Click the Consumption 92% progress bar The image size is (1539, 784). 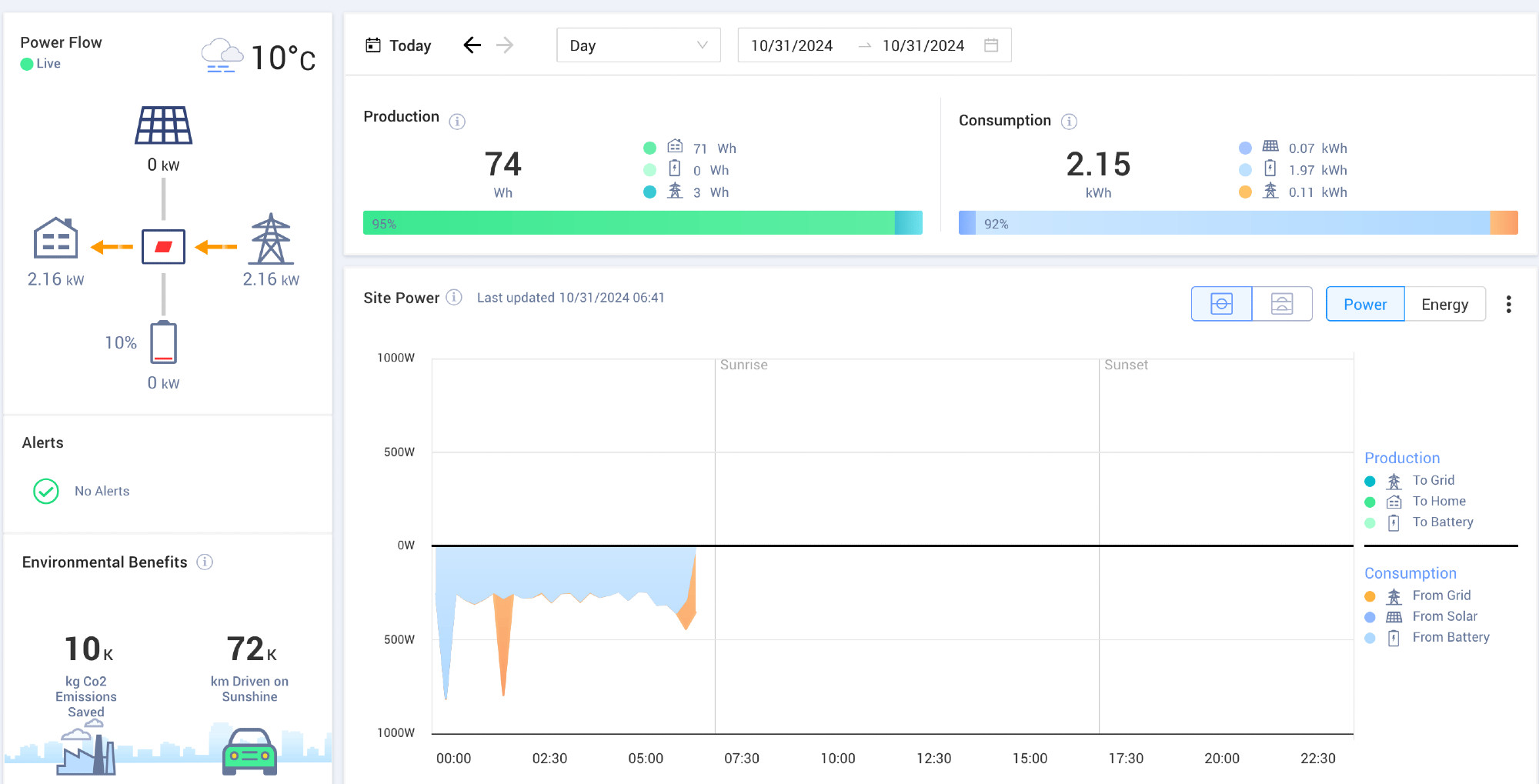pyautogui.click(x=1238, y=223)
